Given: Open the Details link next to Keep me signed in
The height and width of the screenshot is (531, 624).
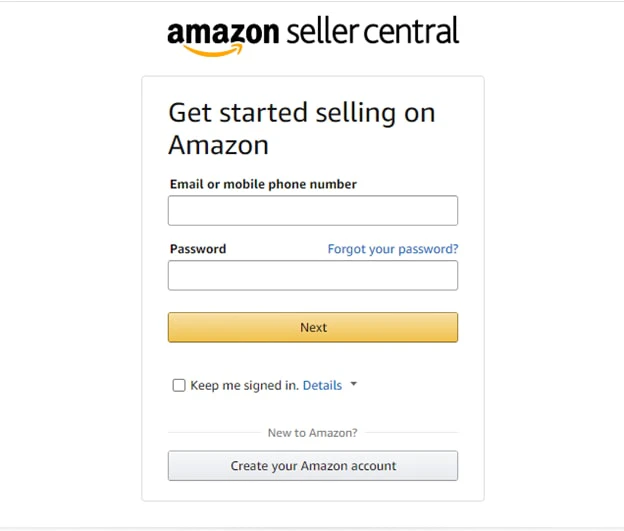Looking at the screenshot, I should click(322, 385).
